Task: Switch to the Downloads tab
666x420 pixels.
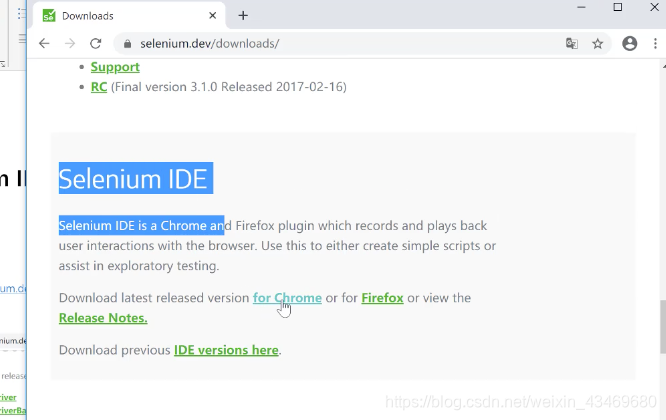Action: [x=127, y=16]
